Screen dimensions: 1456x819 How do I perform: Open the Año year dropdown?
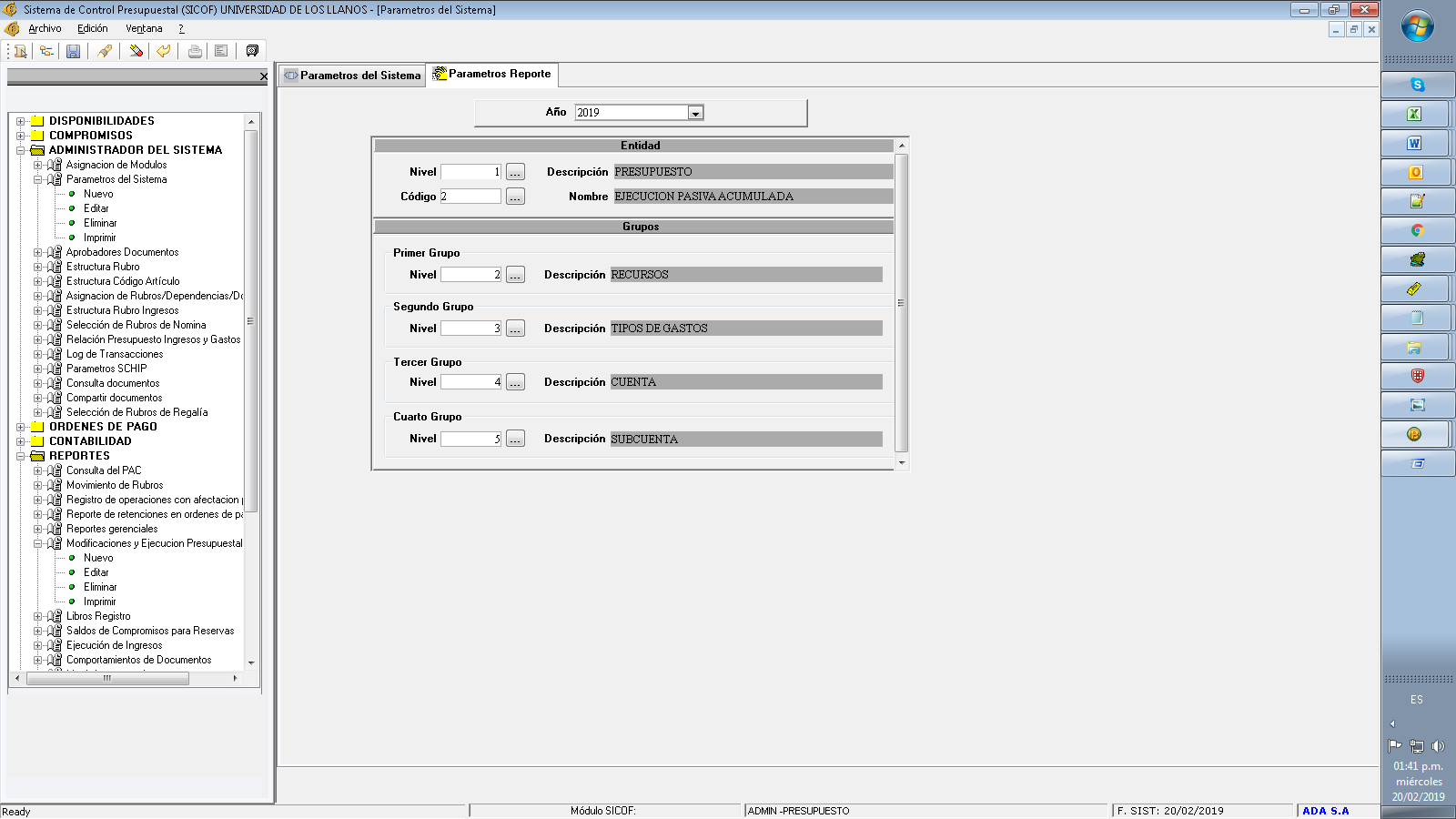point(695,113)
